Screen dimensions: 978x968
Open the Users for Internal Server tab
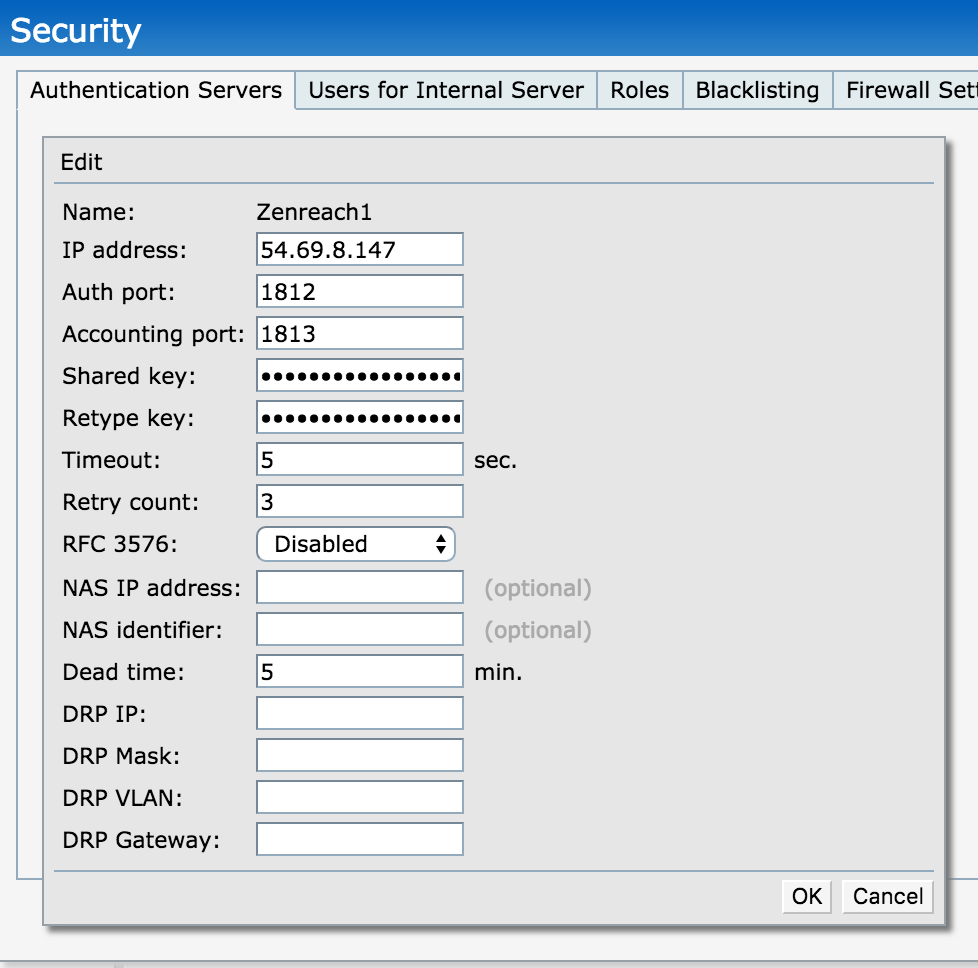coord(446,90)
